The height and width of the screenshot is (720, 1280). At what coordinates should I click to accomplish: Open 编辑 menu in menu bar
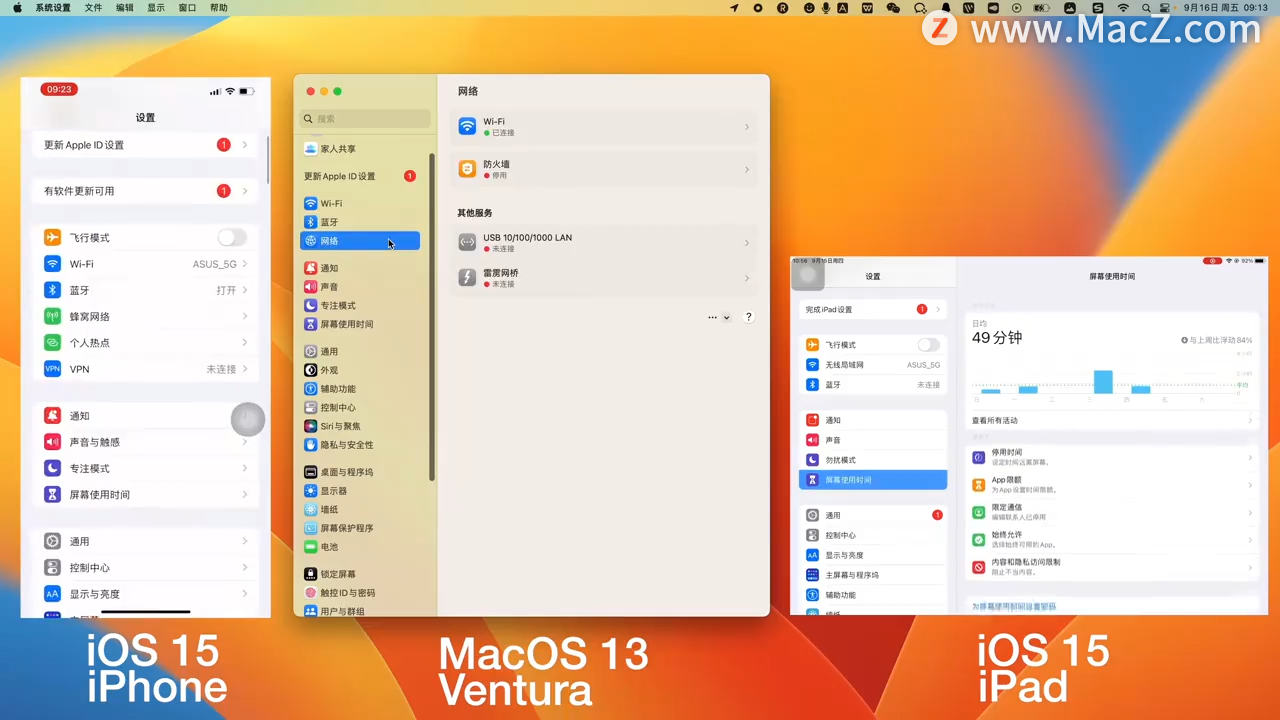tap(124, 8)
